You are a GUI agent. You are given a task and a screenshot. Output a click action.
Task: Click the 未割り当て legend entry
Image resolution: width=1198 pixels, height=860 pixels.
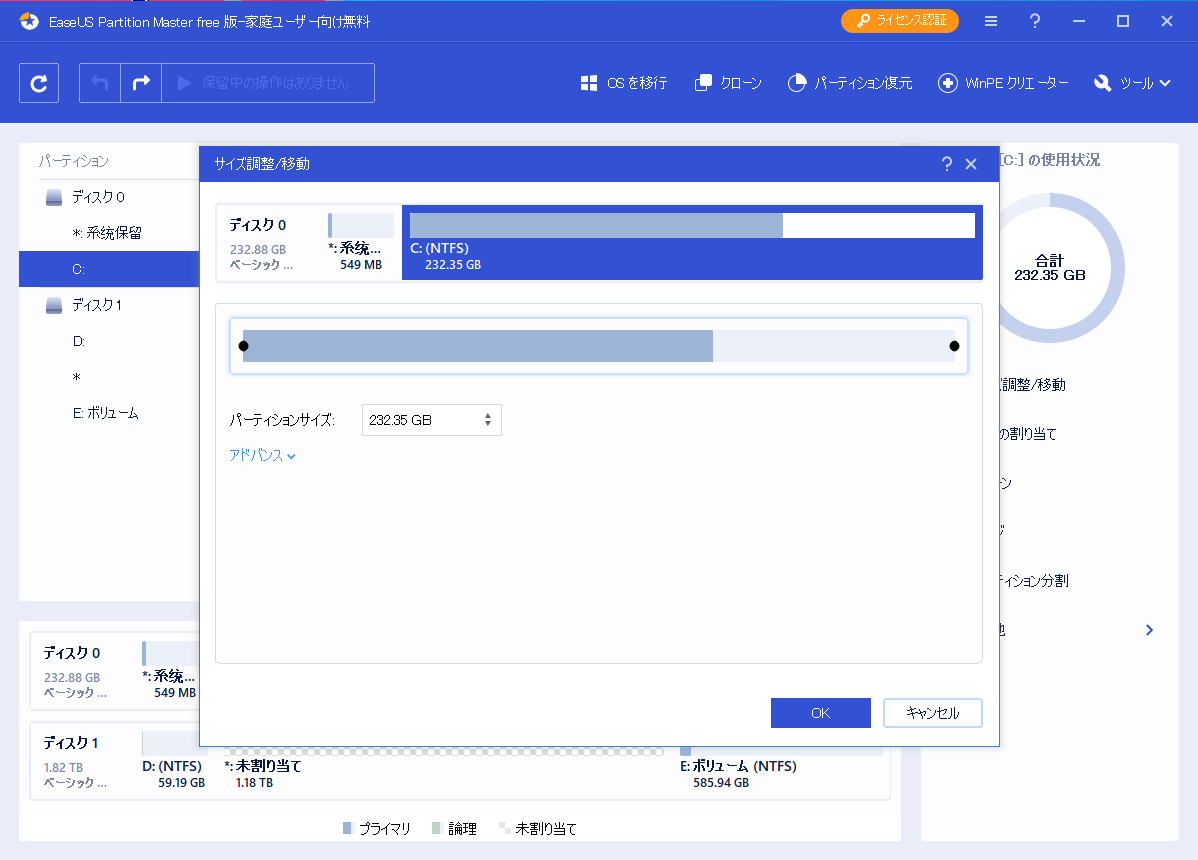[x=538, y=829]
